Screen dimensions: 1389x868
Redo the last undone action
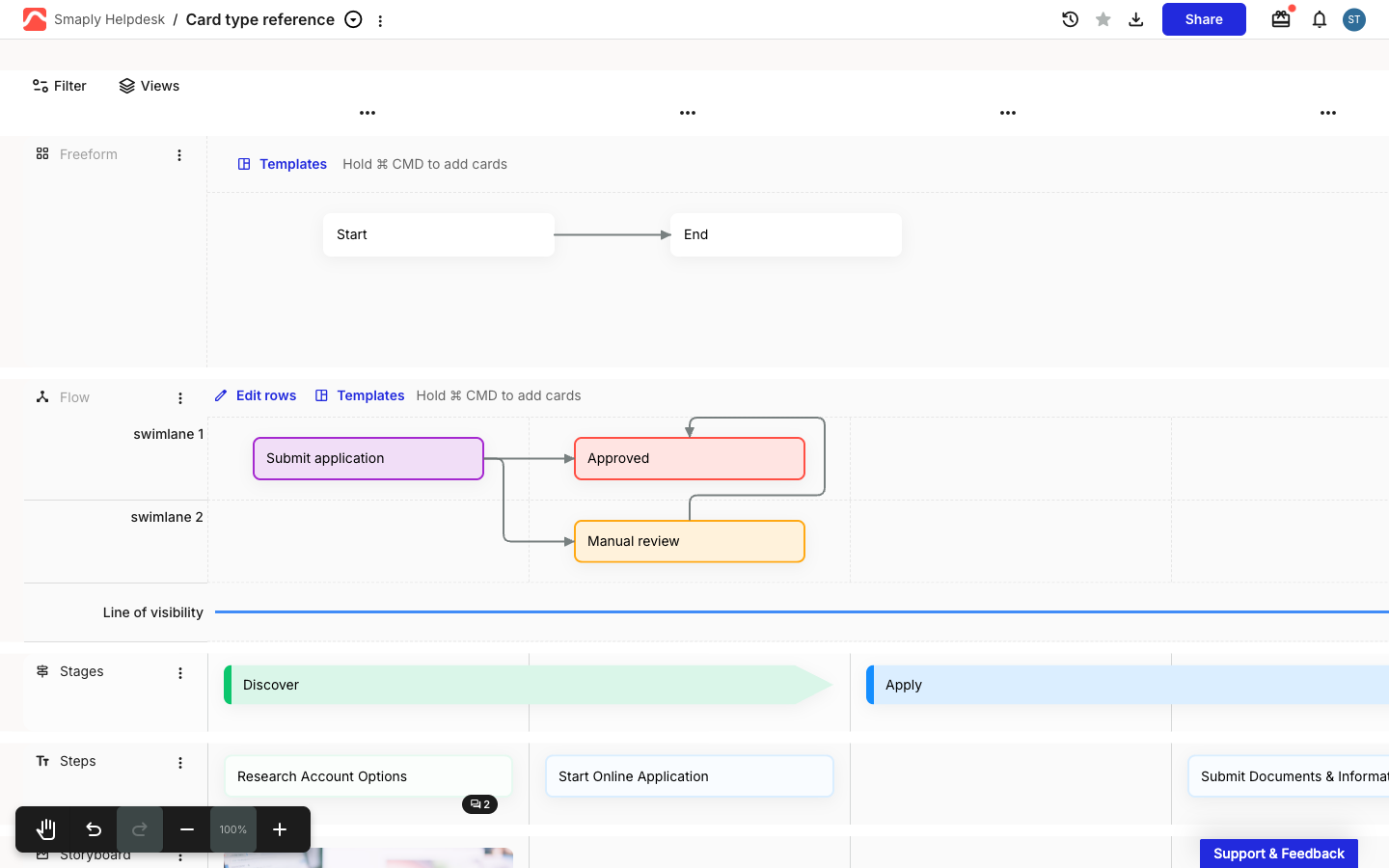point(140,829)
